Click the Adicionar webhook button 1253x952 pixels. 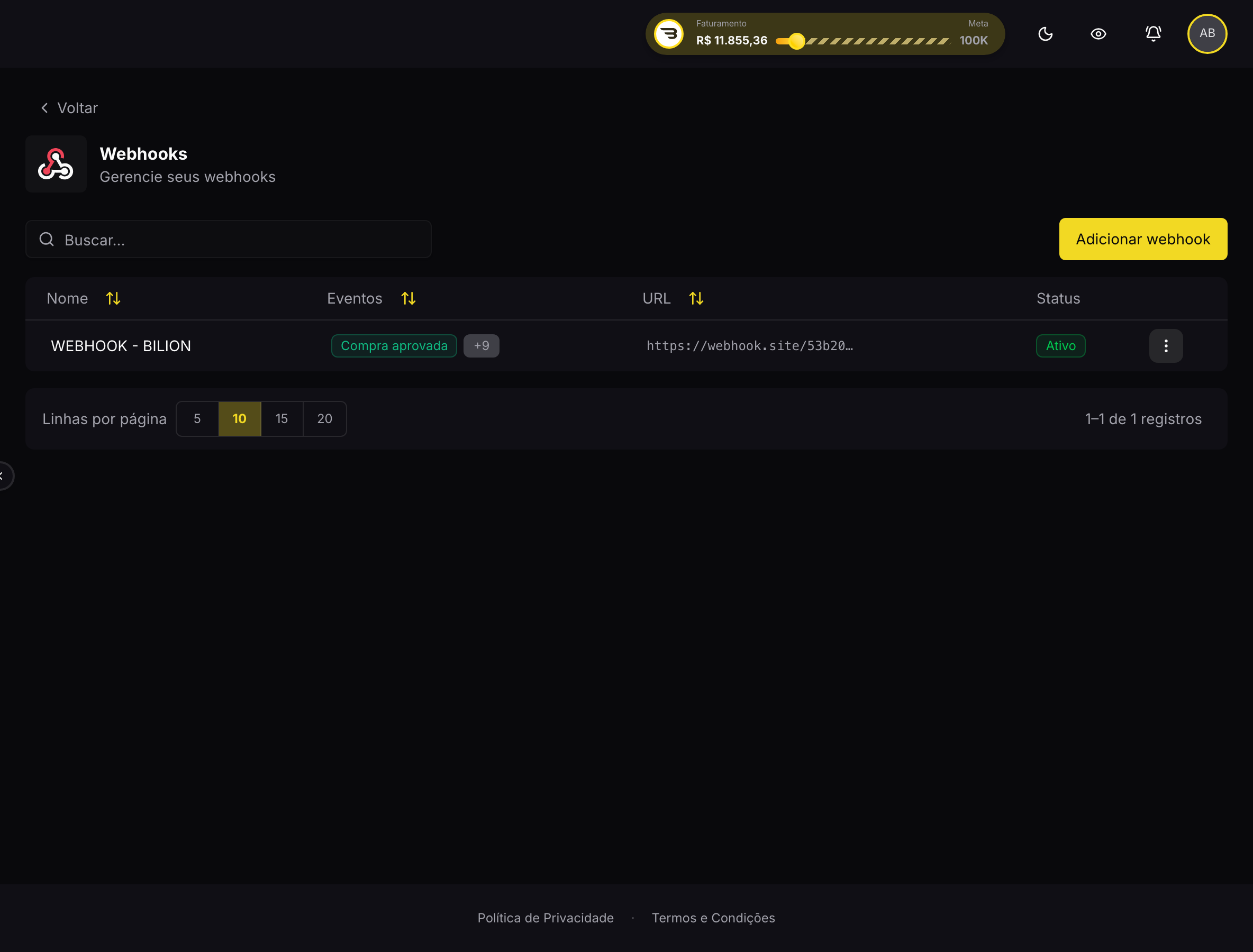[1143, 239]
